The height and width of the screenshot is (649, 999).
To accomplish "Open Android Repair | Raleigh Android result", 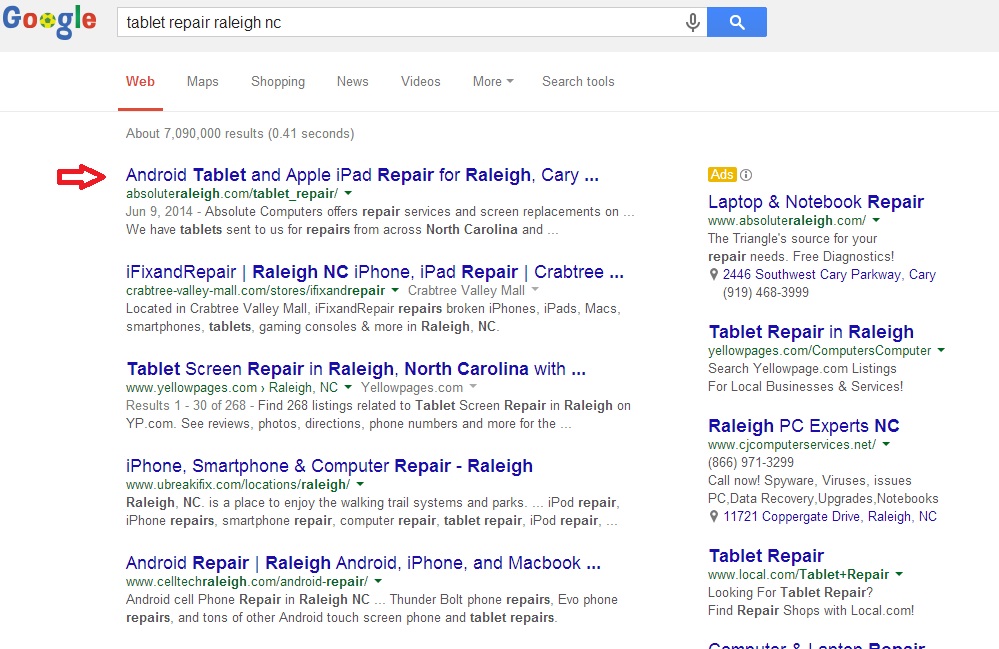I will (363, 563).
